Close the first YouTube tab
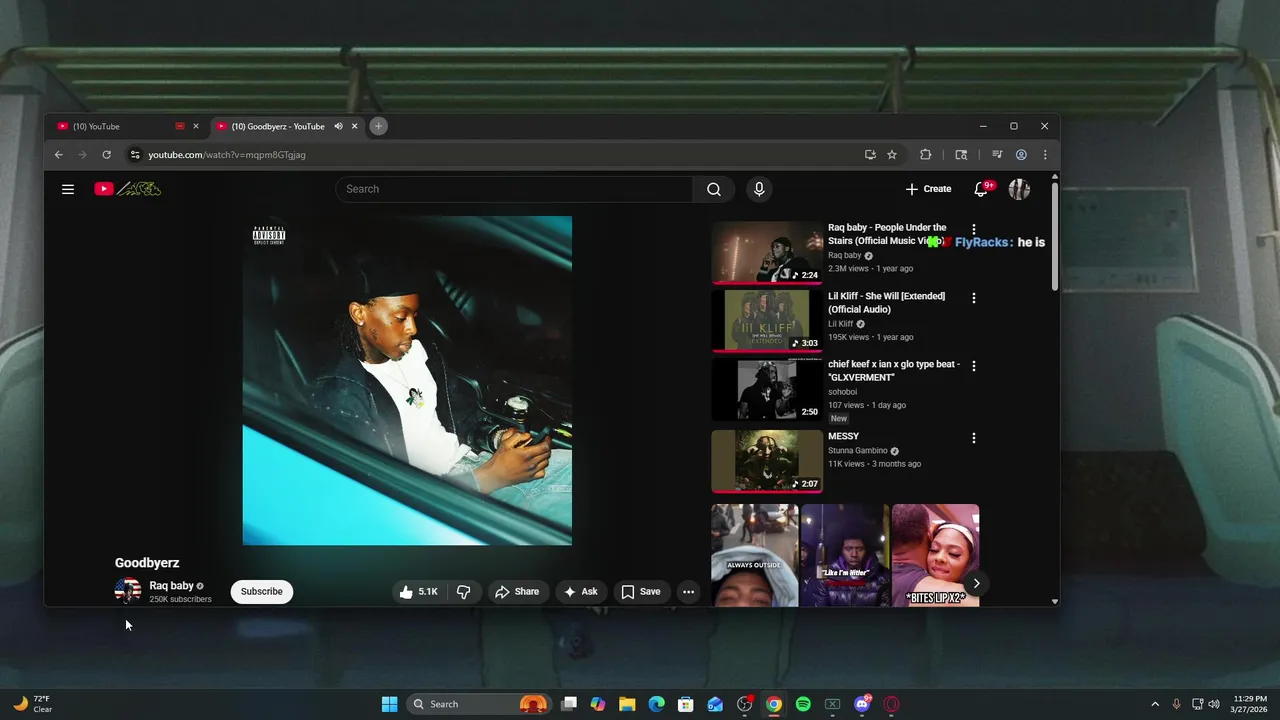The image size is (1280, 720). pos(196,126)
